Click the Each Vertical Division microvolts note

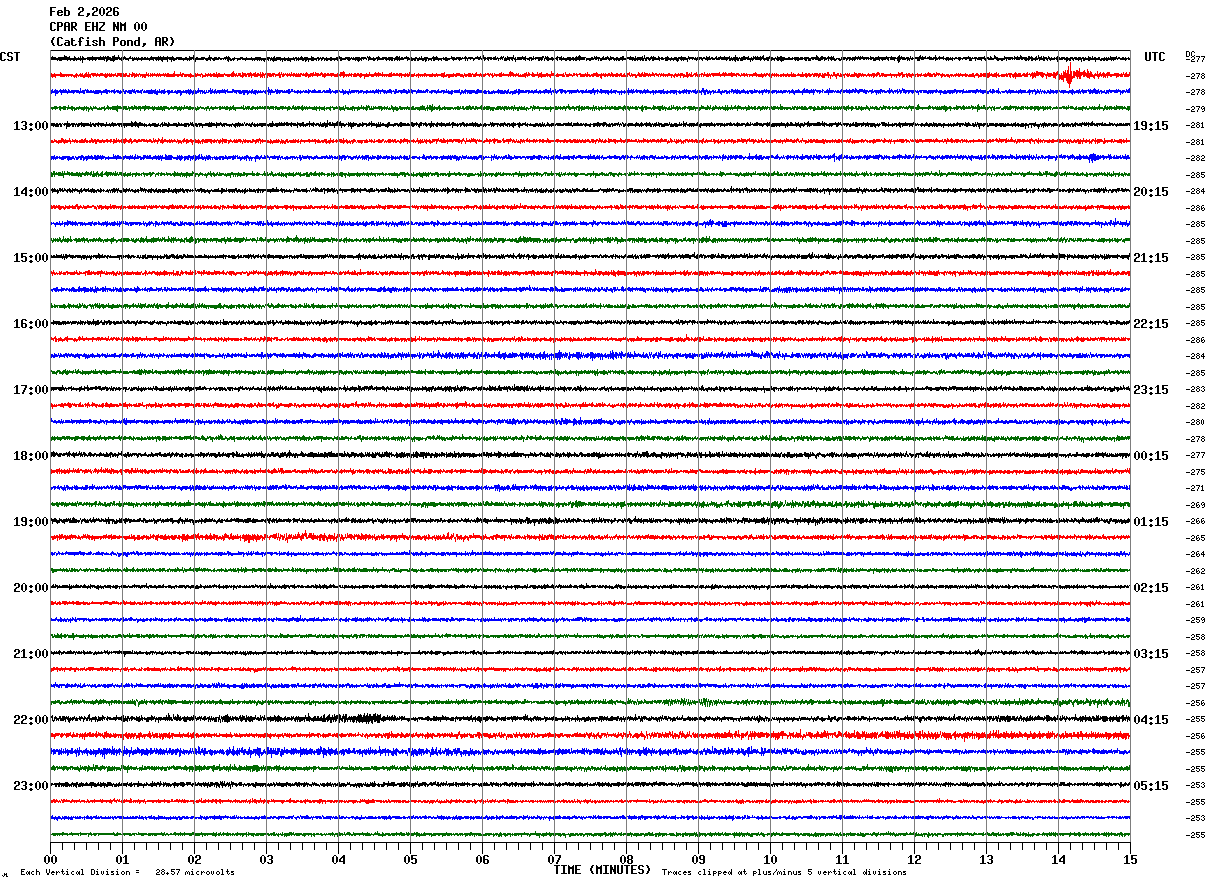127,872
